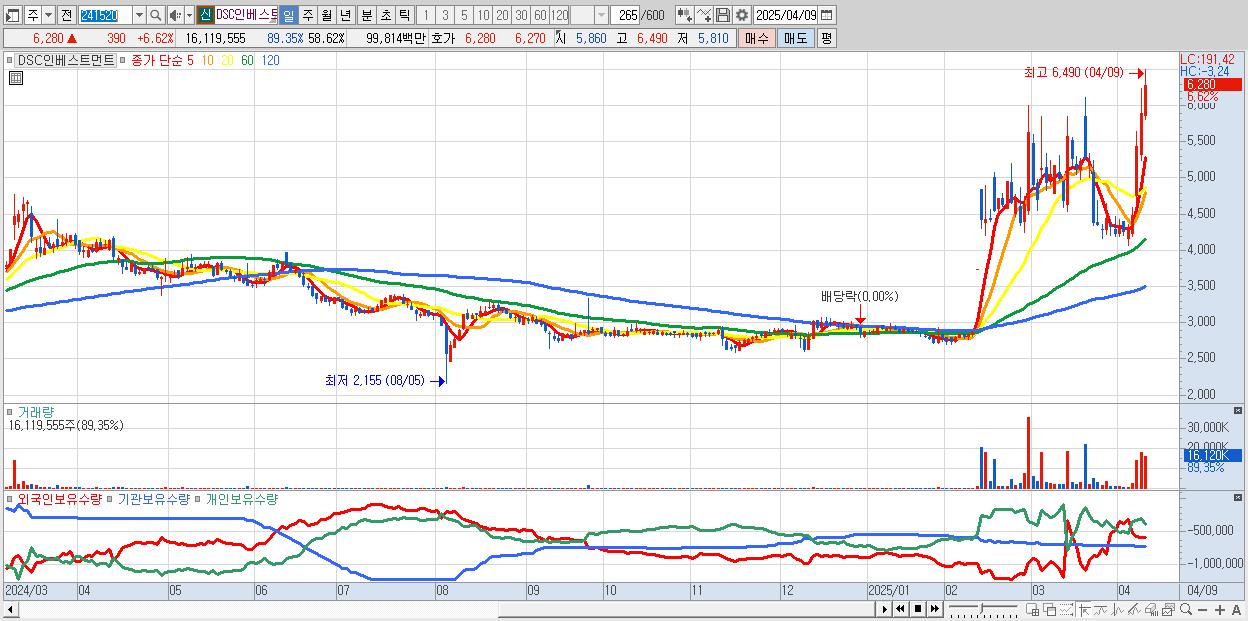
Task: Toggle the 종가 단순 moving average marker
Action: point(124,61)
